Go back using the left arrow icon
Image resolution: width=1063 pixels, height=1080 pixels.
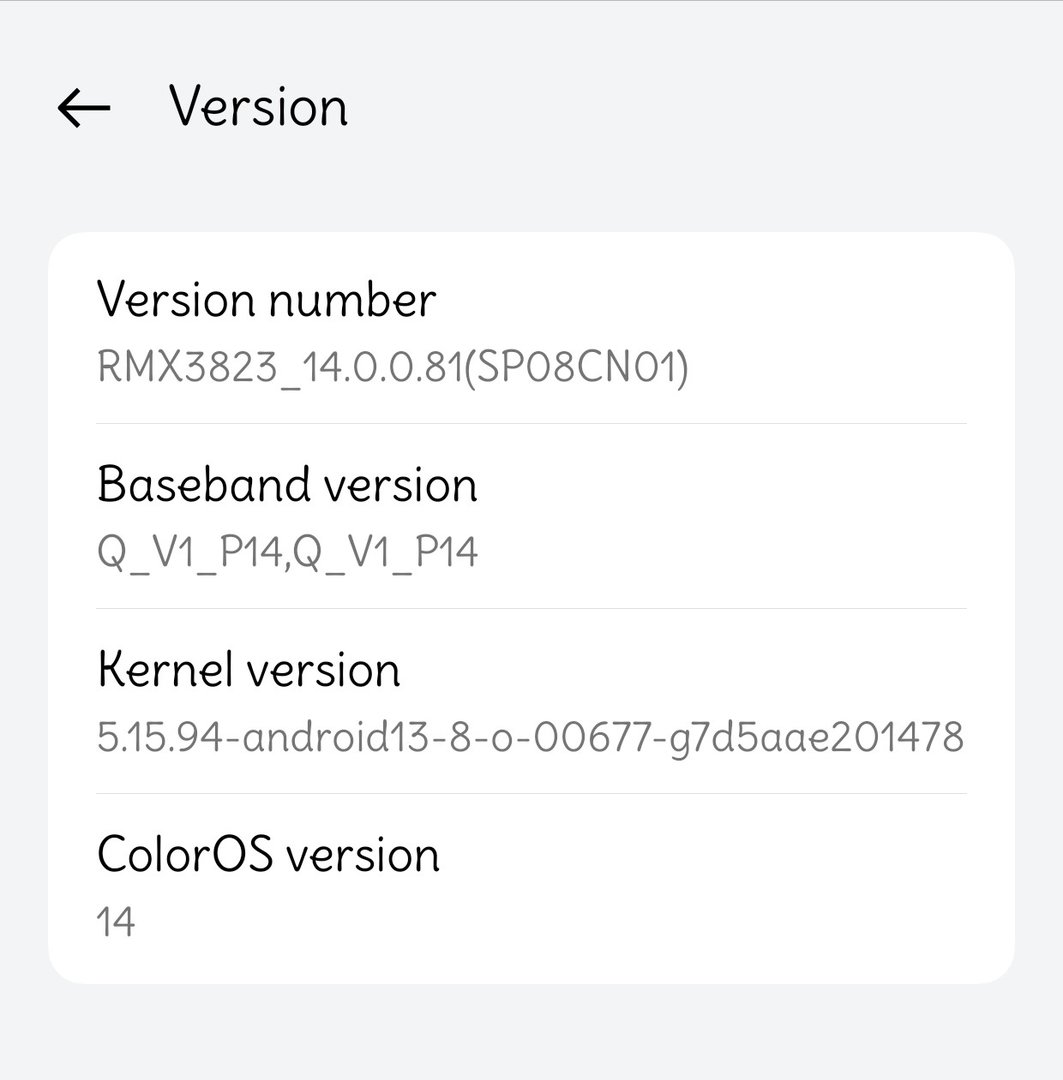[x=83, y=108]
